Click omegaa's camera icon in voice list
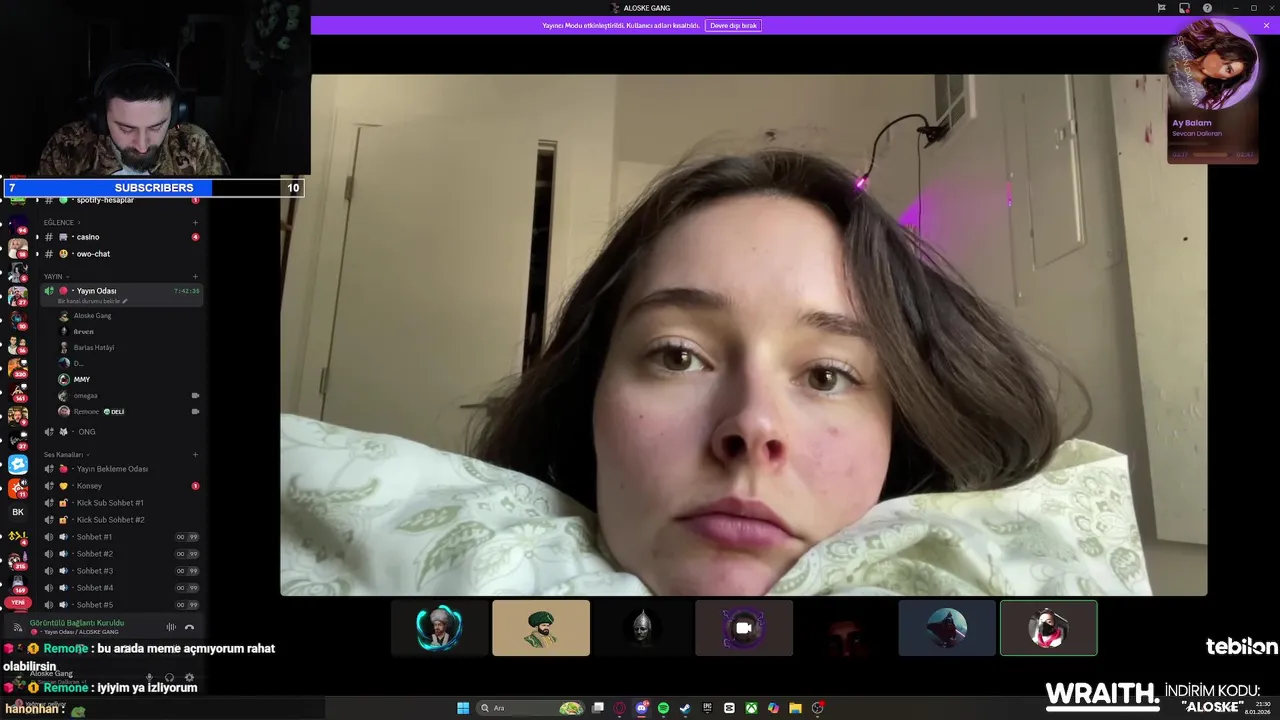 coord(195,396)
